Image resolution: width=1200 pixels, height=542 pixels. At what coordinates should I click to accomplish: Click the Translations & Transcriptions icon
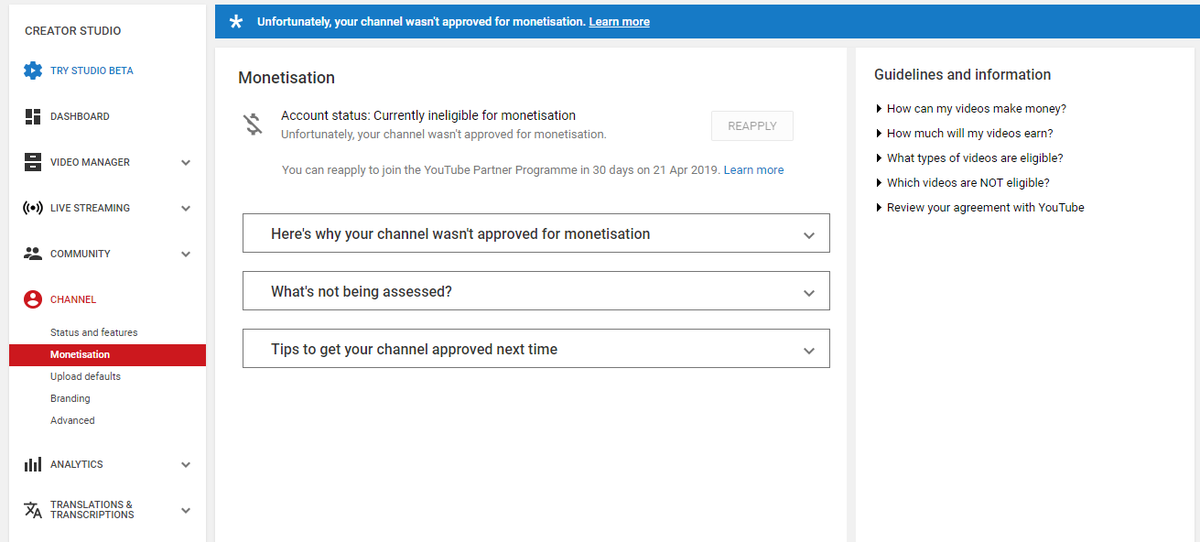click(x=33, y=510)
